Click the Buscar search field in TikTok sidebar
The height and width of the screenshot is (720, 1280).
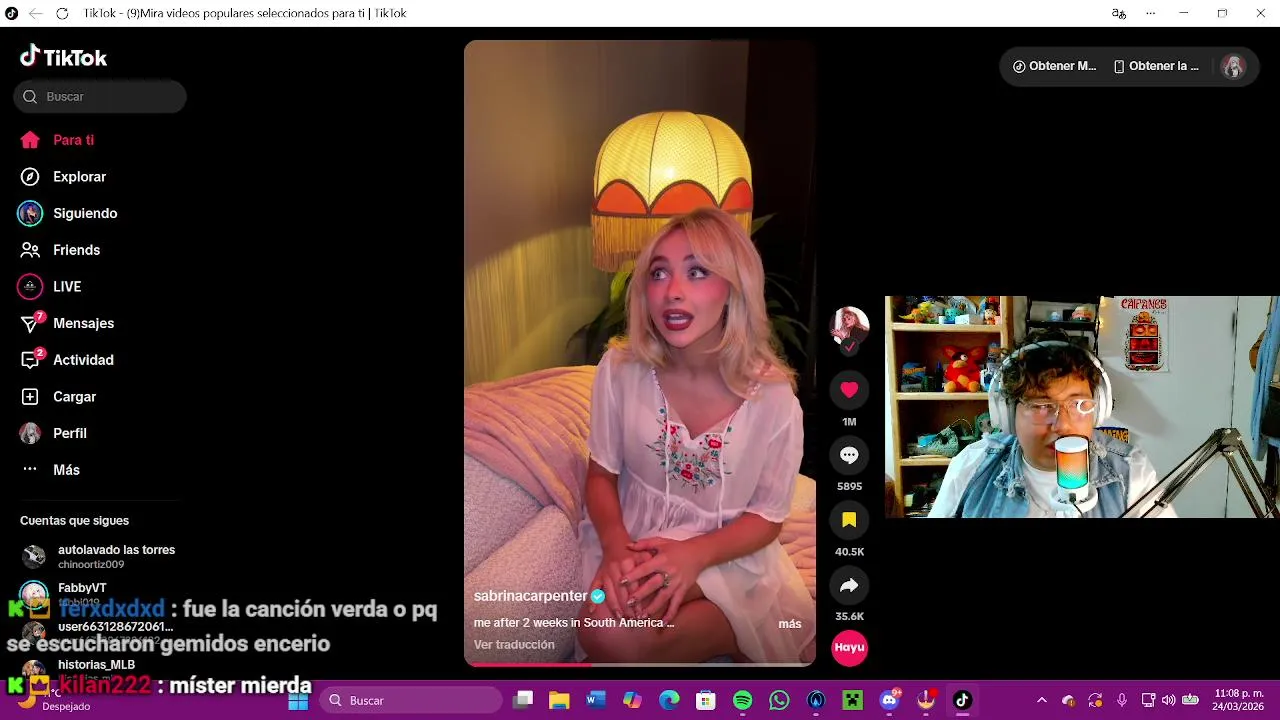pyautogui.click(x=100, y=97)
